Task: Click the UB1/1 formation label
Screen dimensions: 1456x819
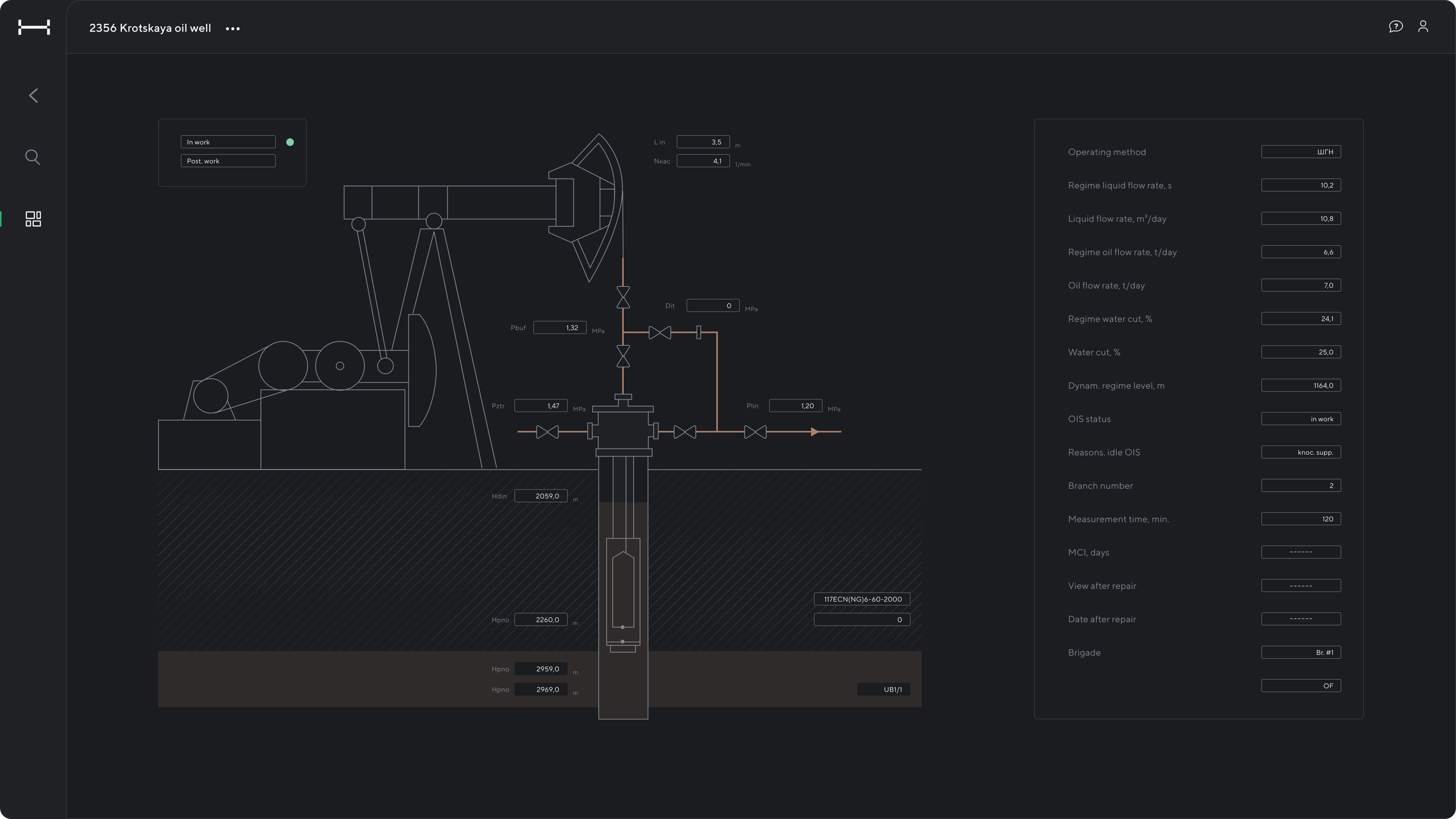Action: pos(884,690)
